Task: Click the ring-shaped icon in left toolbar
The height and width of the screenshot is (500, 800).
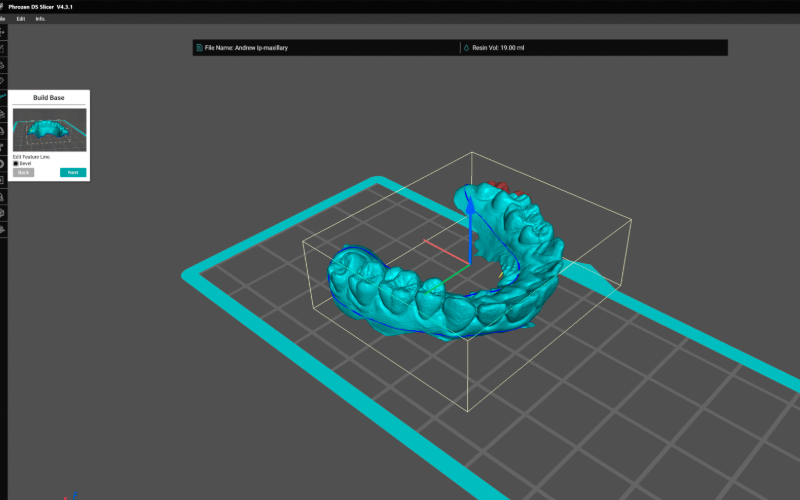Action: coord(3,163)
